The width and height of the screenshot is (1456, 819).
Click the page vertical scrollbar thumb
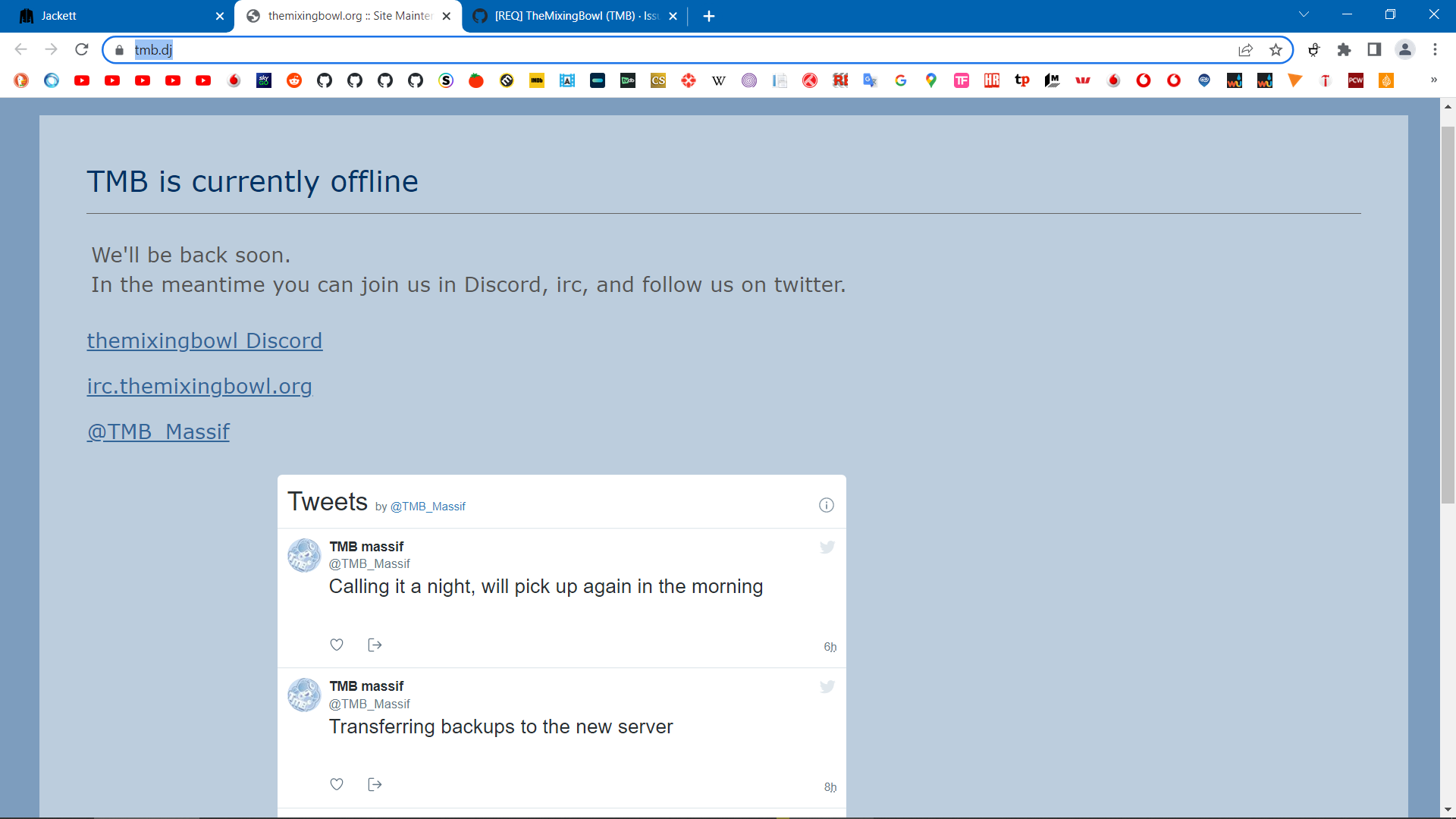pyautogui.click(x=1448, y=315)
